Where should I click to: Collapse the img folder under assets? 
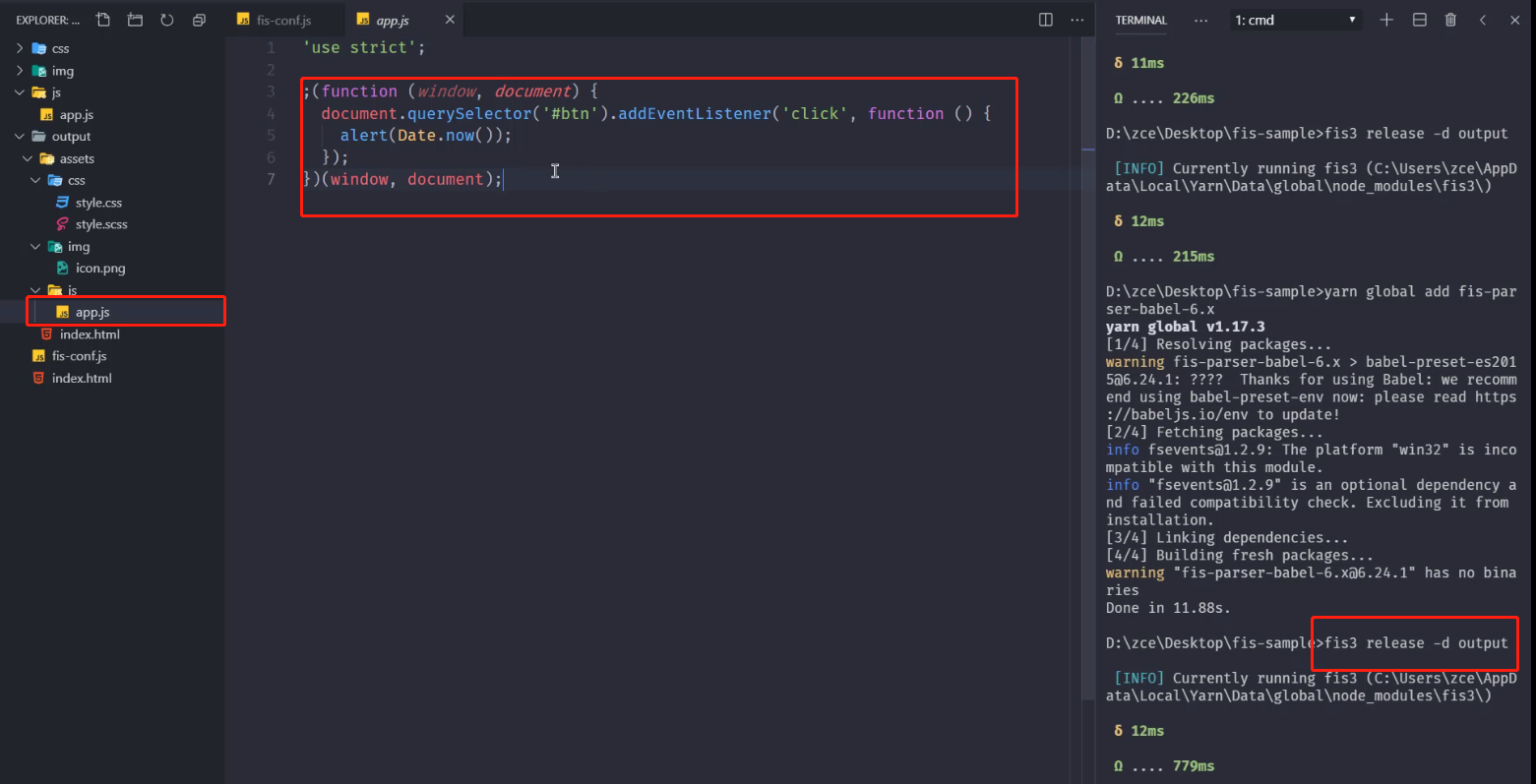point(35,247)
